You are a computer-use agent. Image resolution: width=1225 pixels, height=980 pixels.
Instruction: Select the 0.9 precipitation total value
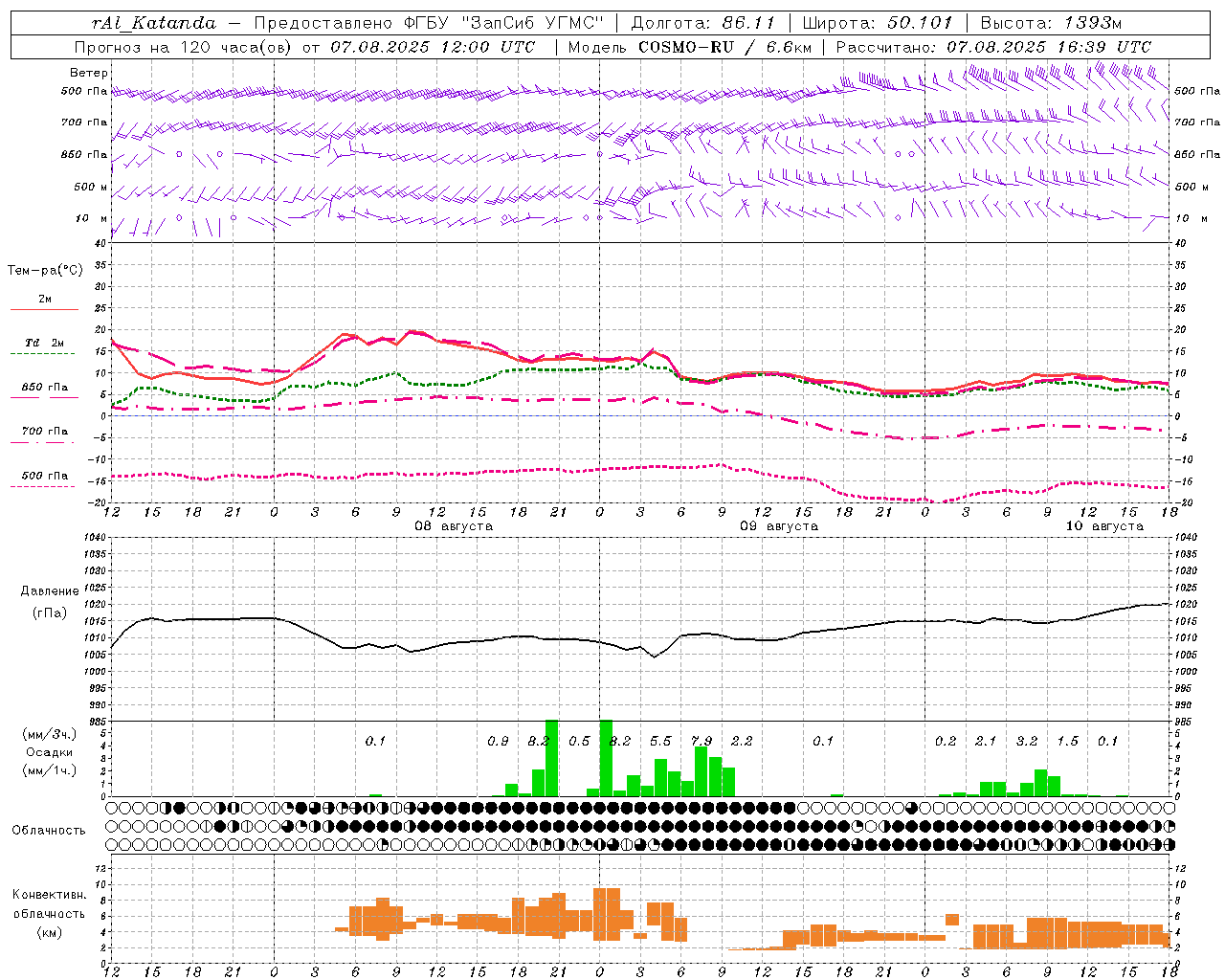(x=498, y=742)
